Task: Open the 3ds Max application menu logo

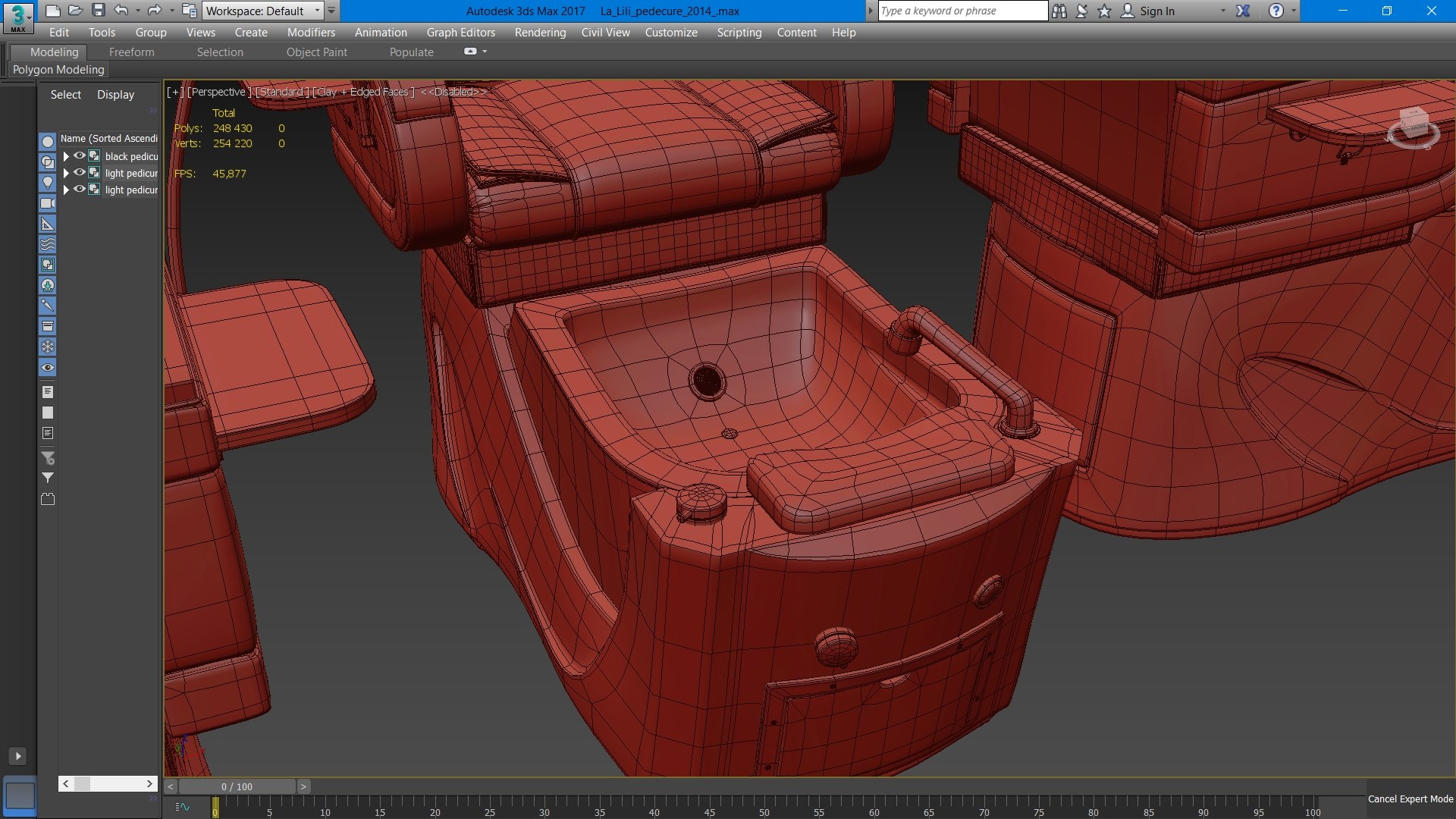Action: tap(18, 17)
